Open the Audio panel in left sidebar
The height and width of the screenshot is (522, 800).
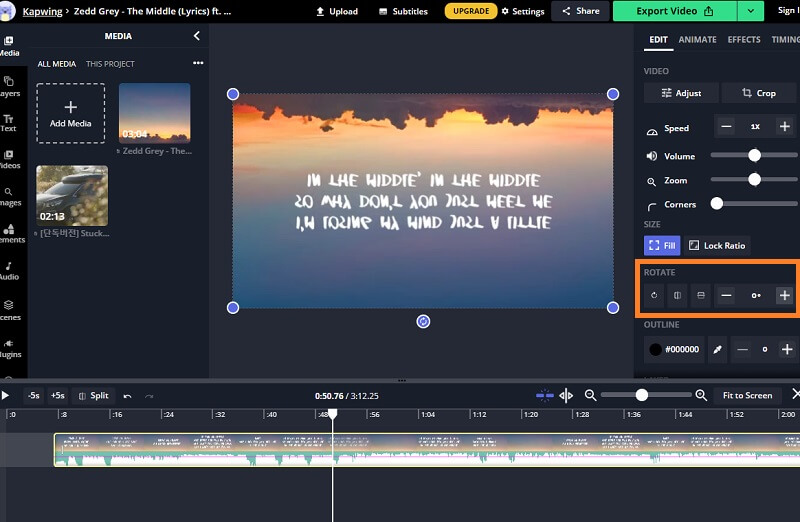click(9, 270)
